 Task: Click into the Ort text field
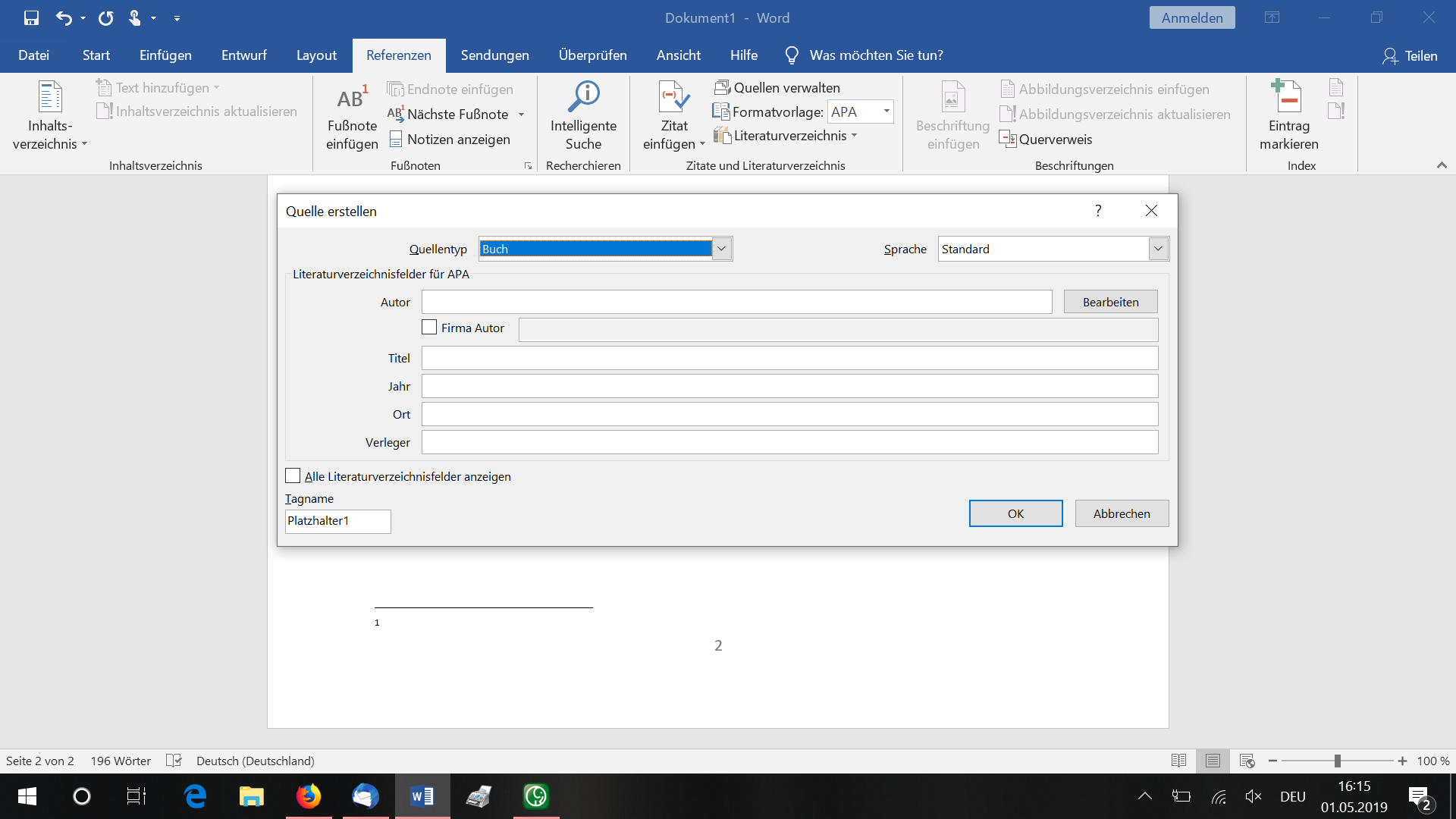pyautogui.click(x=789, y=414)
